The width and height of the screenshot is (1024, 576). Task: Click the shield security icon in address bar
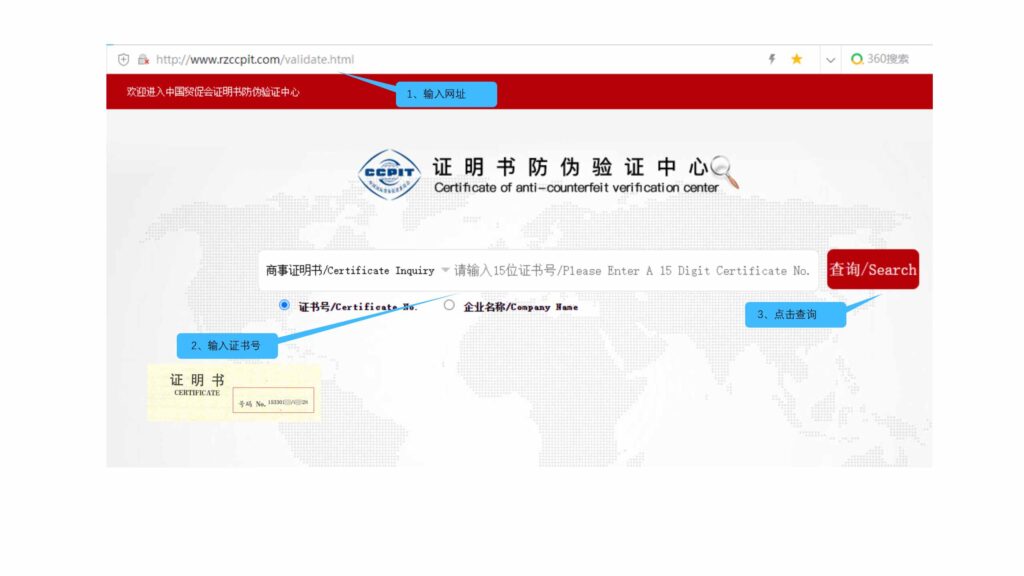(124, 59)
